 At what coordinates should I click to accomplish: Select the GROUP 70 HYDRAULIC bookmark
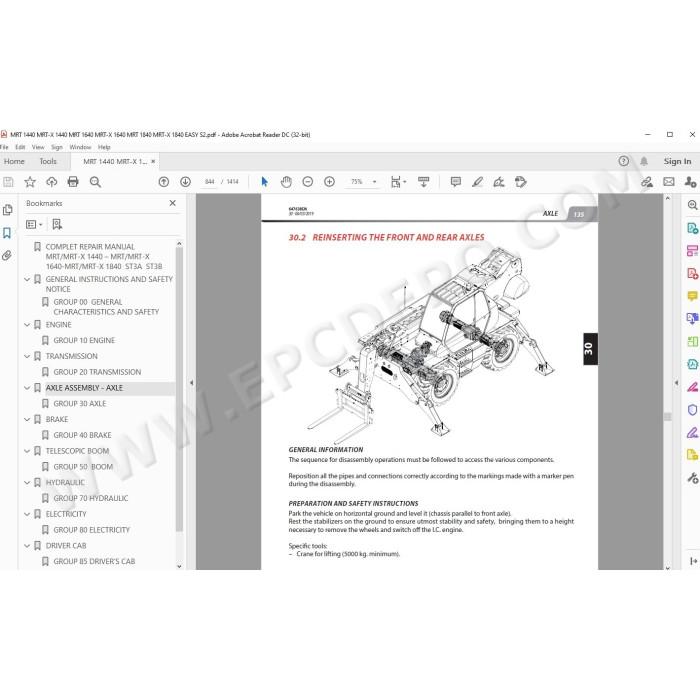pyautogui.click(x=91, y=498)
